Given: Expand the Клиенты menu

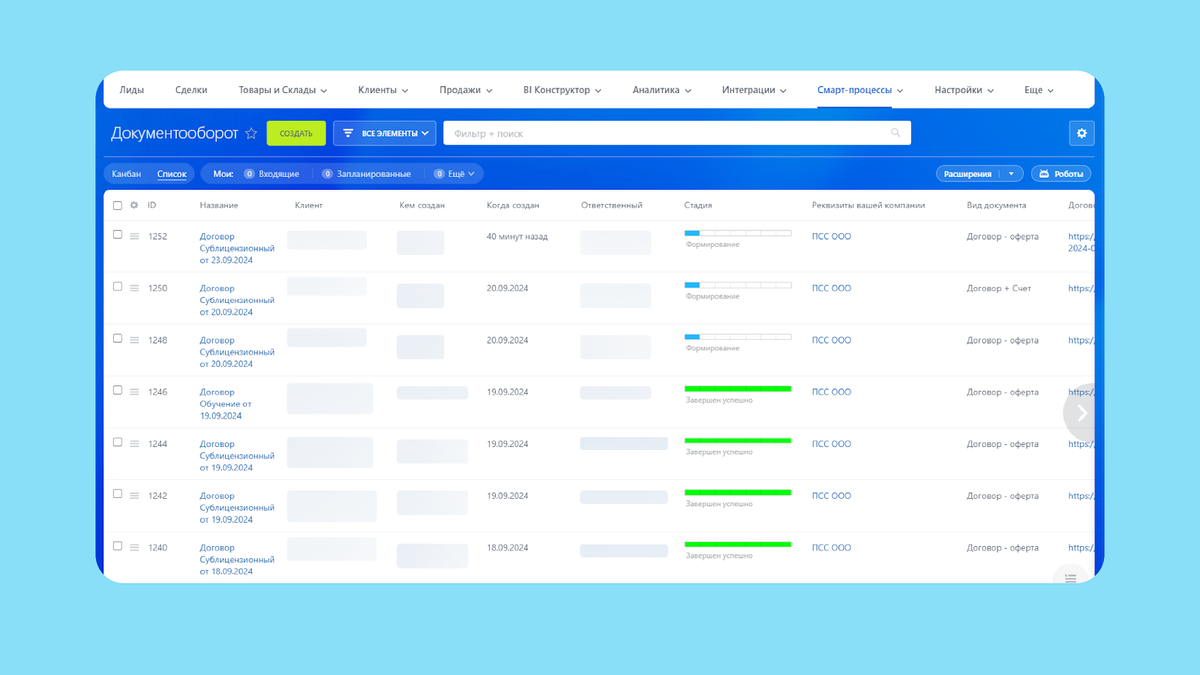Looking at the screenshot, I should (384, 90).
